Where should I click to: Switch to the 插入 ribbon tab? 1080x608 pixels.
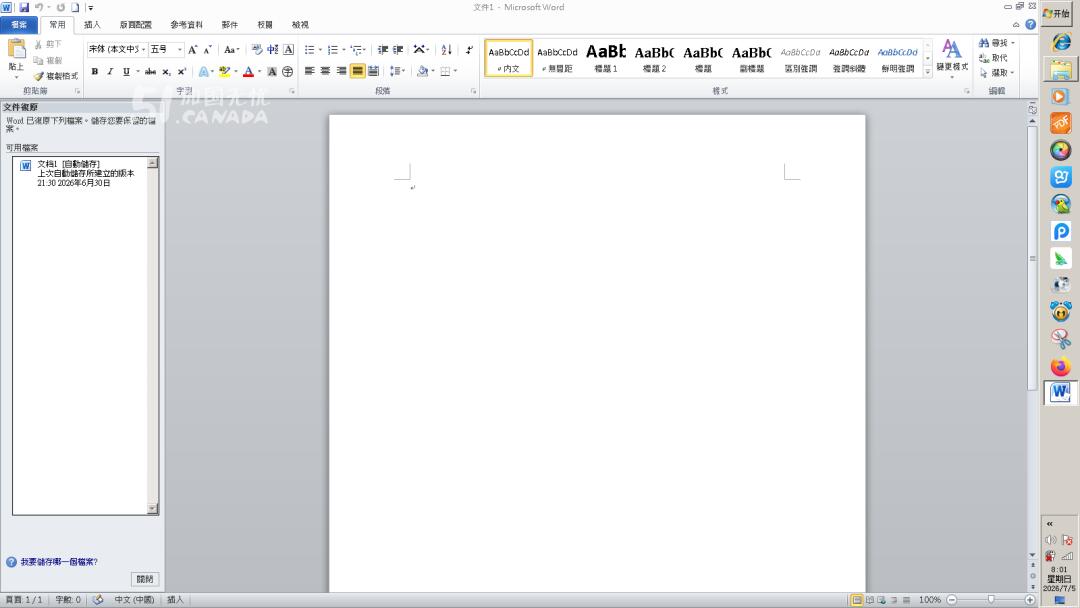(92, 25)
